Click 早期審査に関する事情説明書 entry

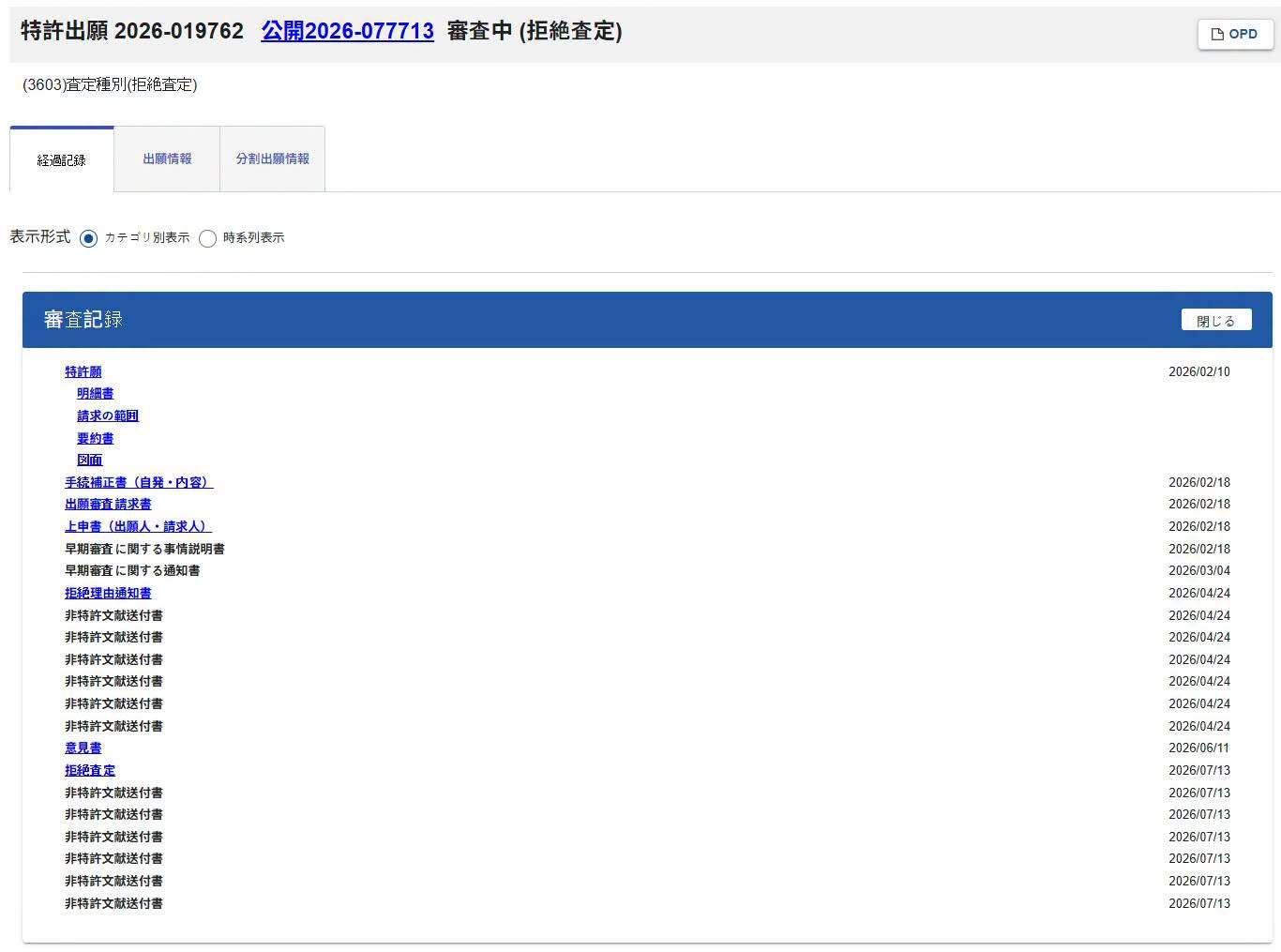144,550
